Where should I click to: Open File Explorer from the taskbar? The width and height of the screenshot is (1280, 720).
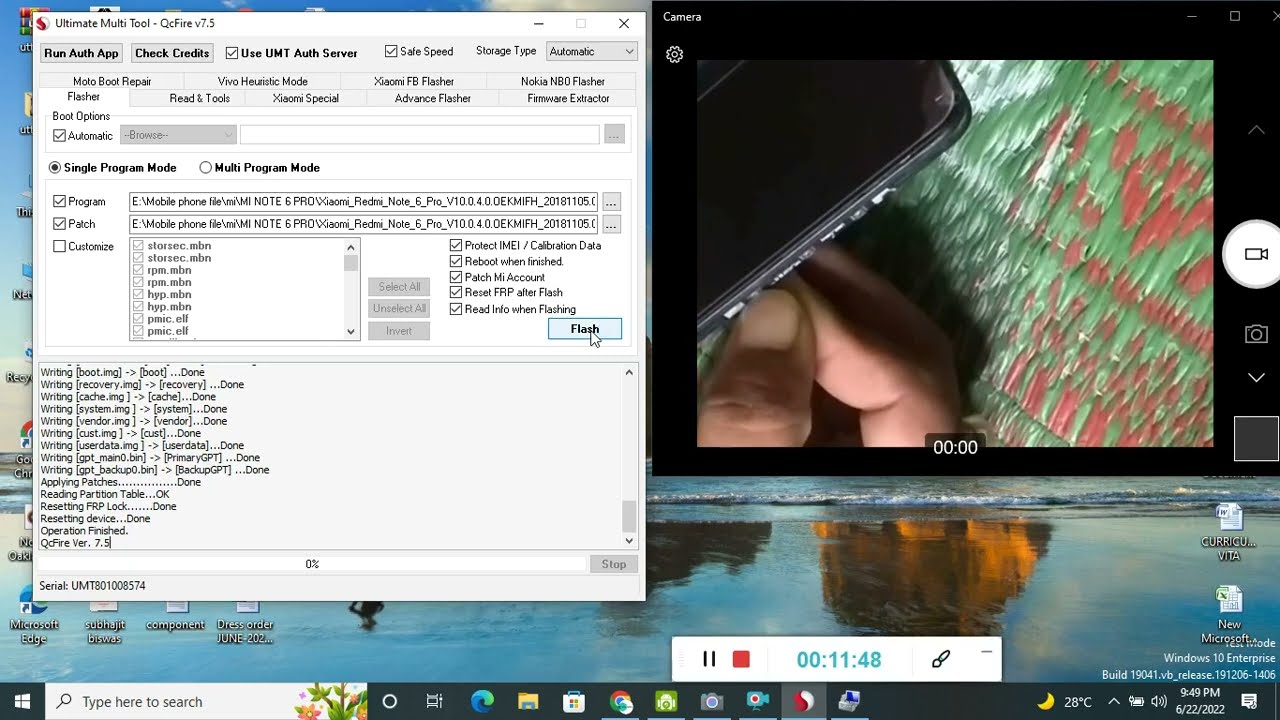pos(528,701)
